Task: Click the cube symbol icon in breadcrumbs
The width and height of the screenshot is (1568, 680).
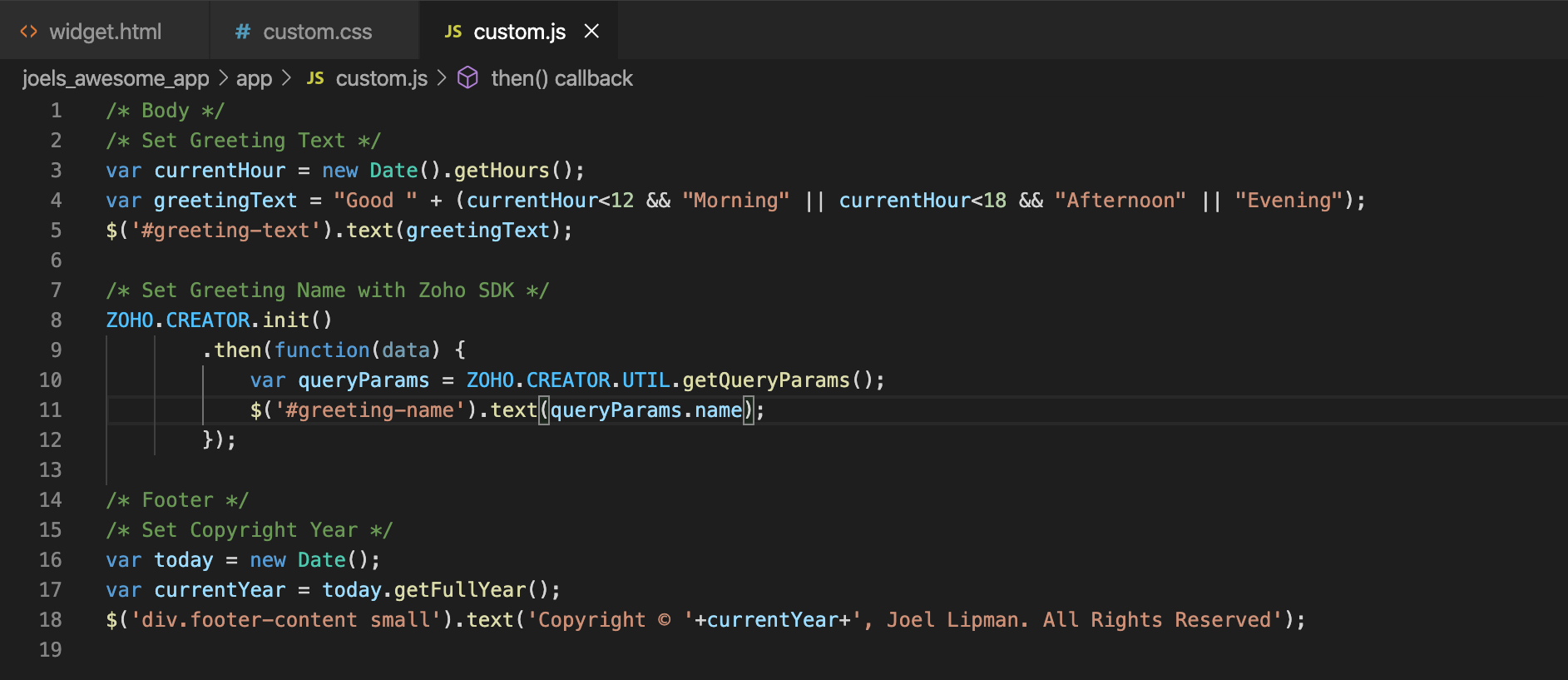Action: point(468,78)
